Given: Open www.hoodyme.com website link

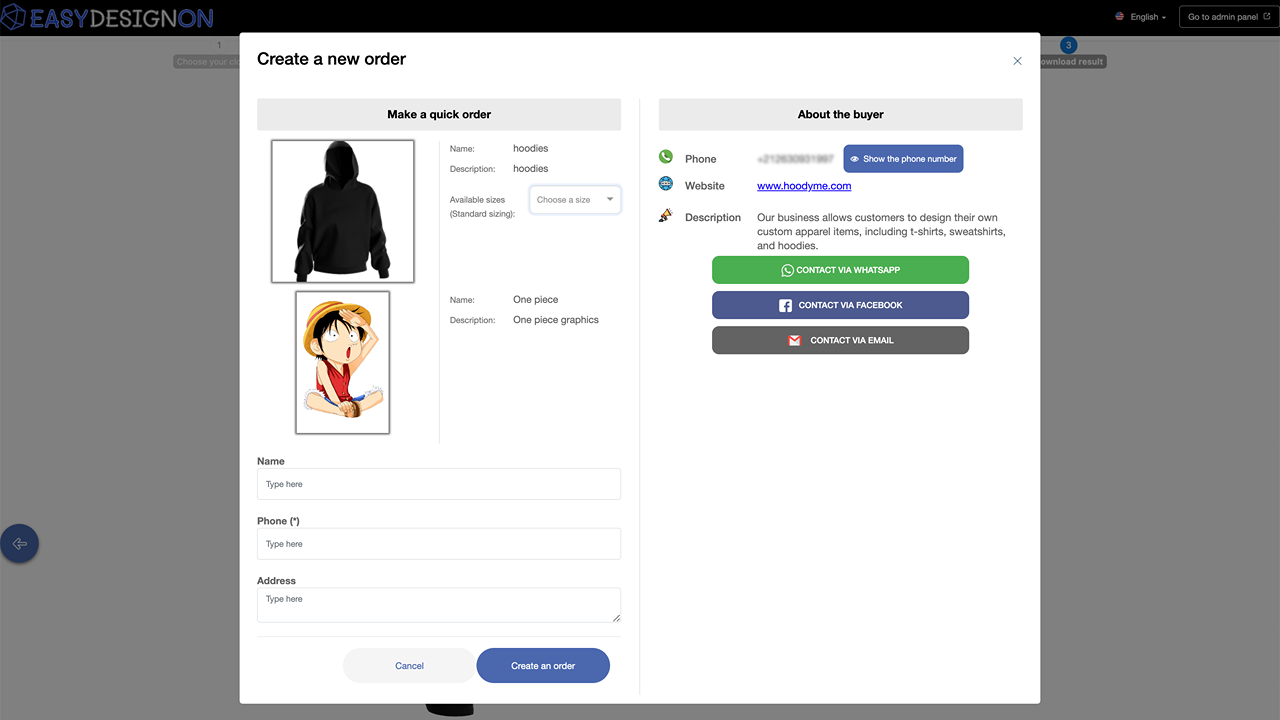Looking at the screenshot, I should click(804, 185).
